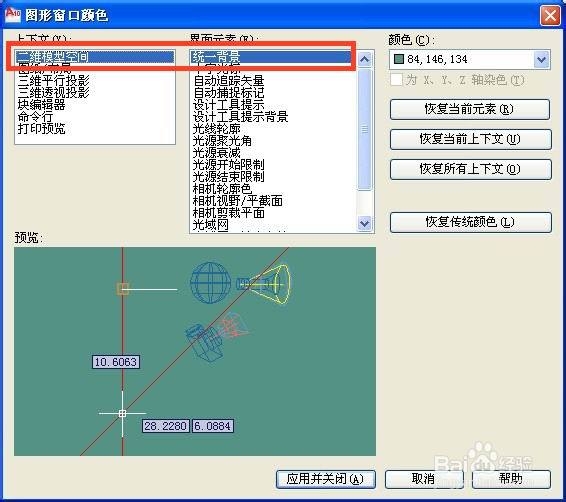Click the globe wireframe in preview
The image size is (566, 502).
[x=210, y=282]
